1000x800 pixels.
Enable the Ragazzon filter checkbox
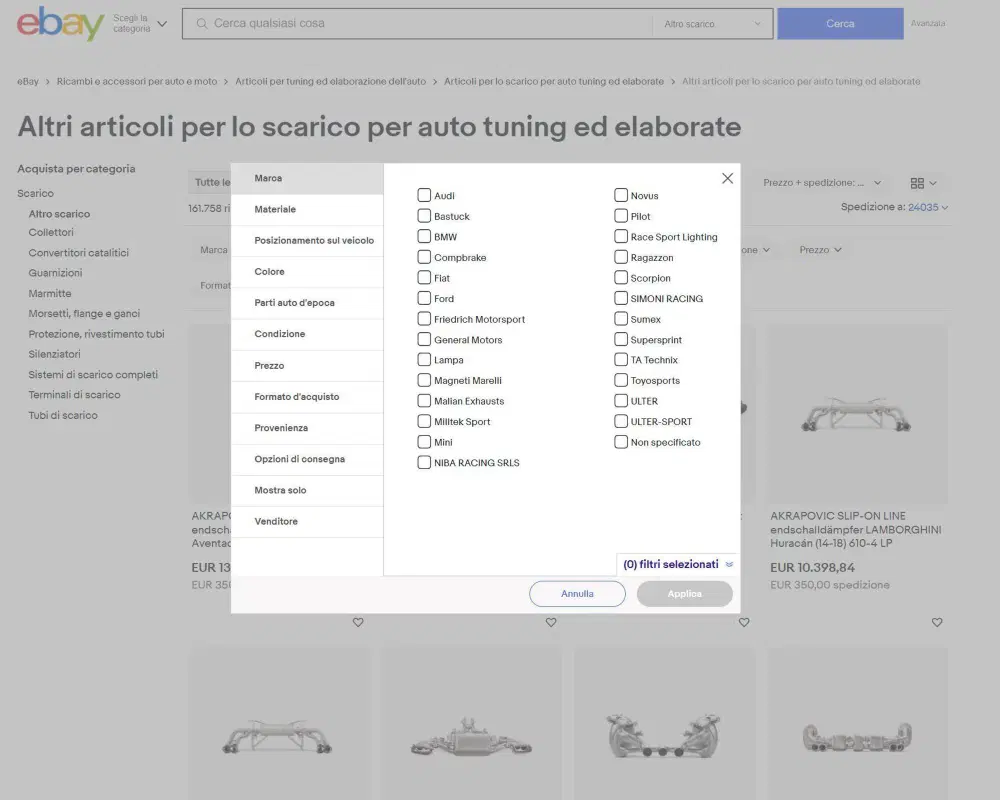[x=621, y=257]
